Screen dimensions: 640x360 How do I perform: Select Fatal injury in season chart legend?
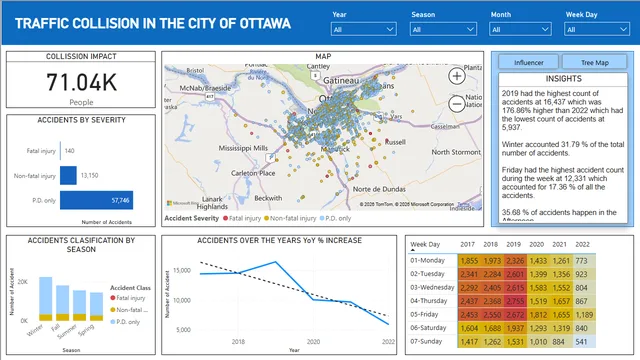pyautogui.click(x=128, y=298)
